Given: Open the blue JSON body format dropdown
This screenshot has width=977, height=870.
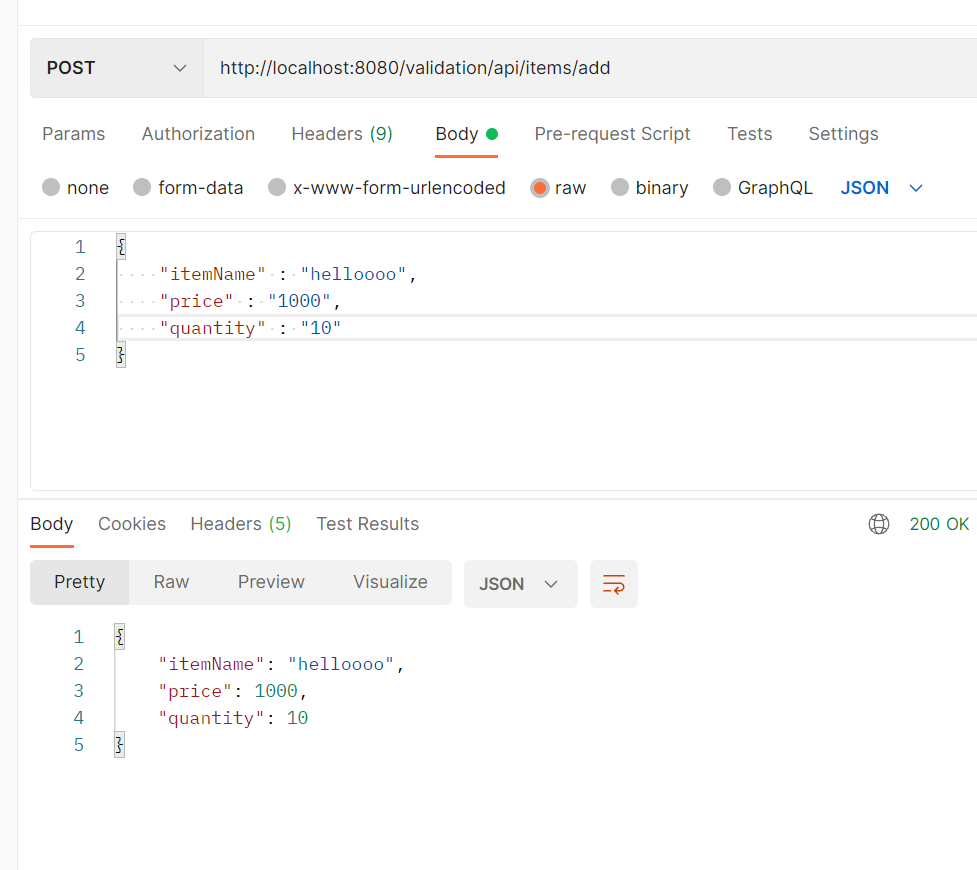Looking at the screenshot, I should (x=881, y=188).
